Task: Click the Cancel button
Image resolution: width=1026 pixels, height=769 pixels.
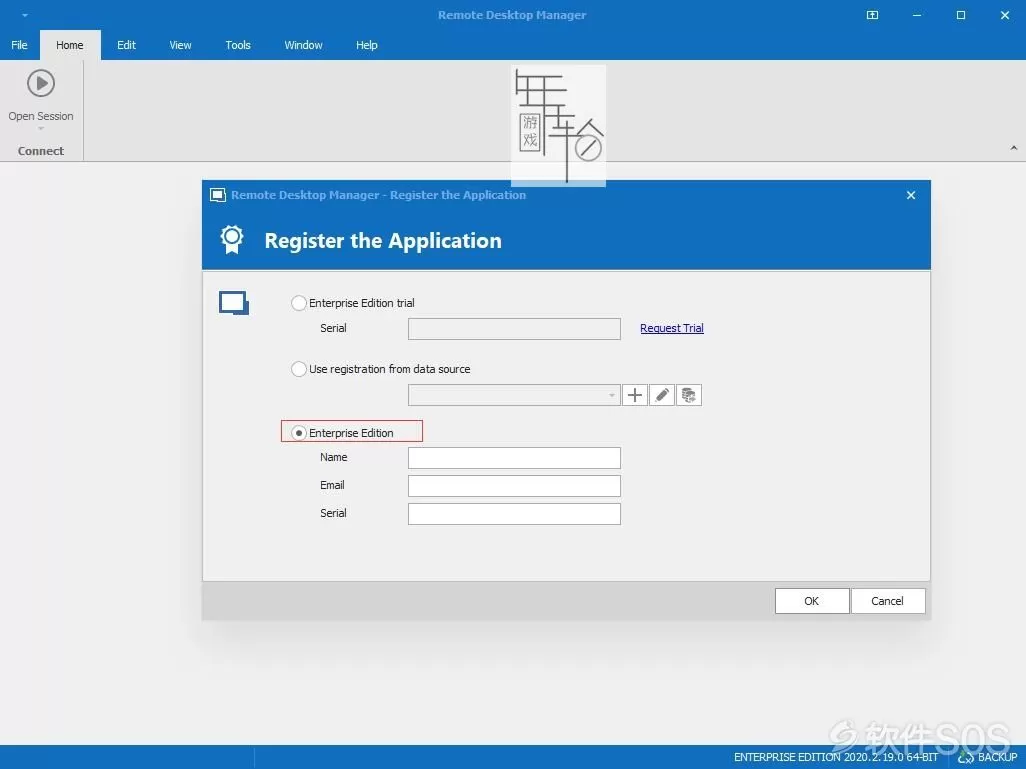Action: tap(888, 601)
